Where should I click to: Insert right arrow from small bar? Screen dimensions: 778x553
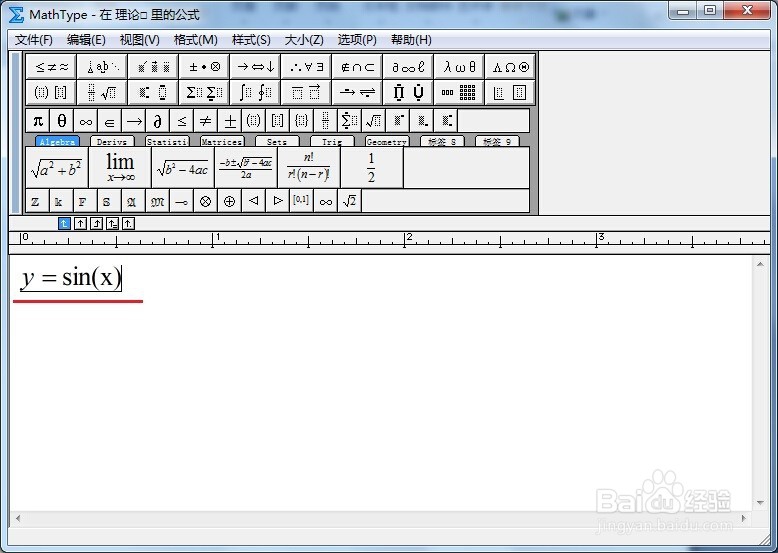[x=133, y=121]
